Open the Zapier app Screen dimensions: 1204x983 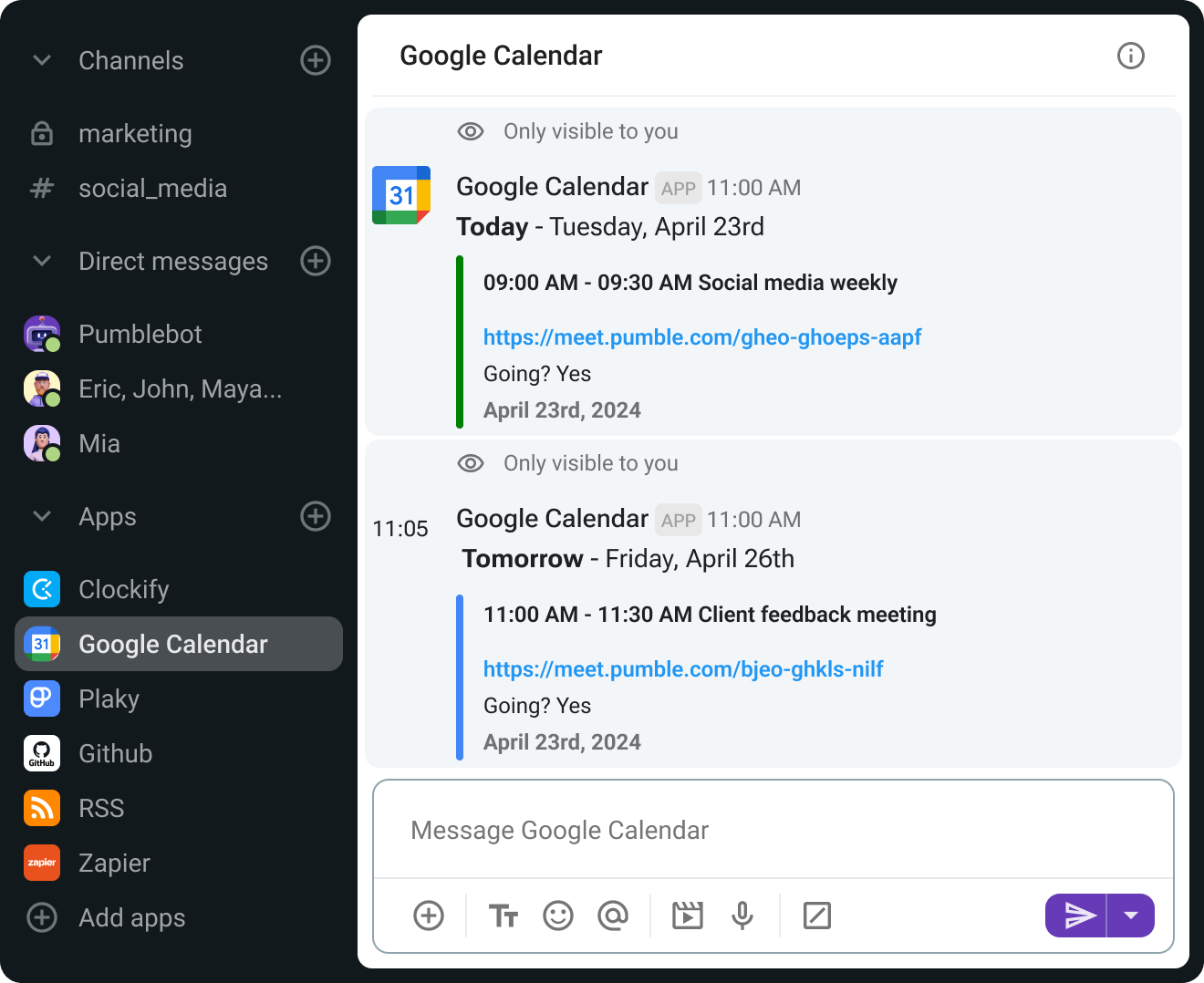179,863
